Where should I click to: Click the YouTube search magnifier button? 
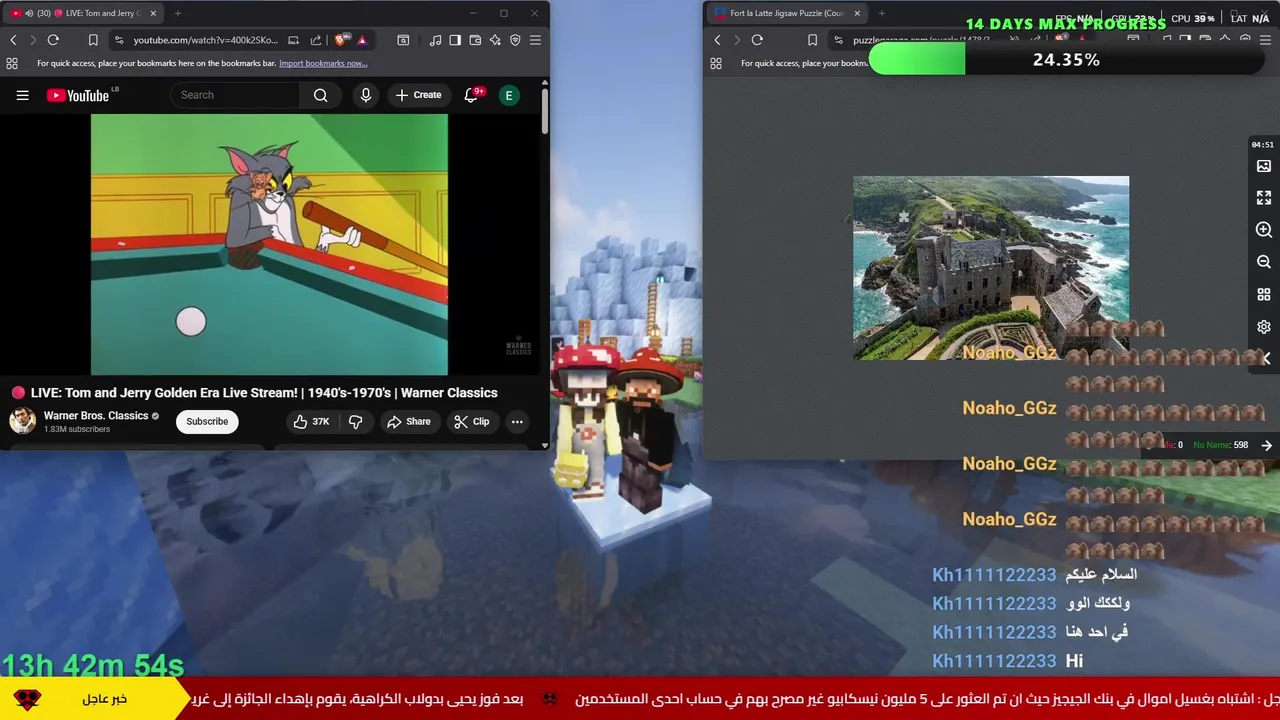[320, 95]
